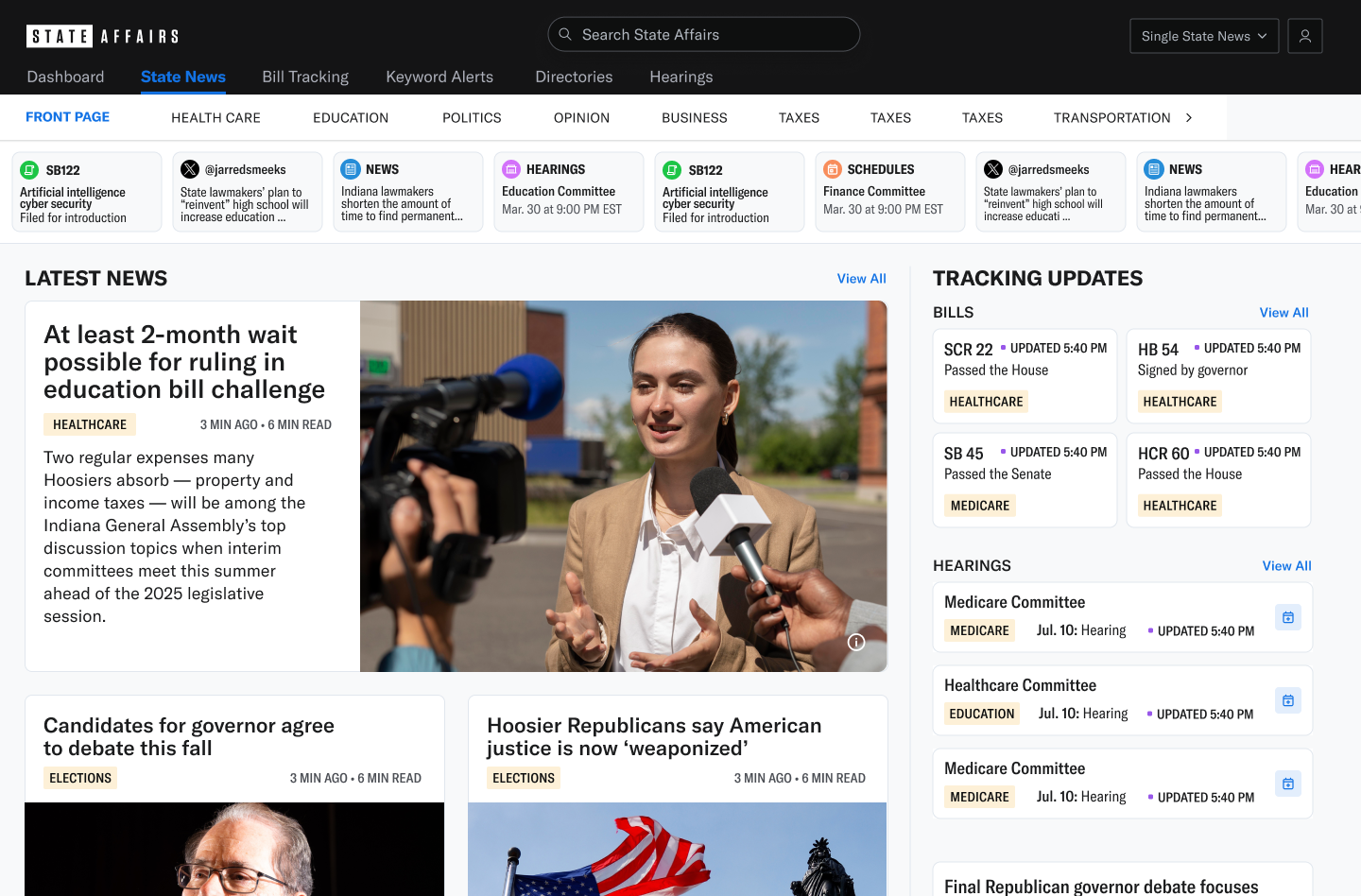Open the SCR 22 bill card
The height and width of the screenshot is (896, 1361).
1025,376
